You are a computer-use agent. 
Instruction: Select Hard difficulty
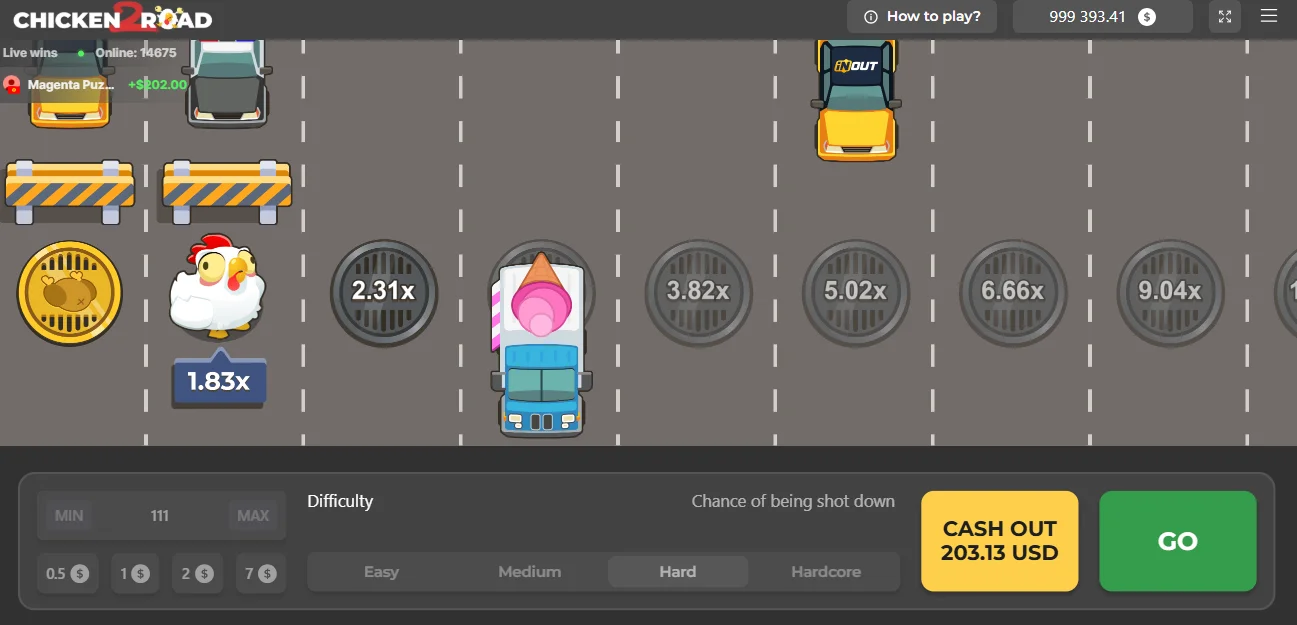(678, 572)
